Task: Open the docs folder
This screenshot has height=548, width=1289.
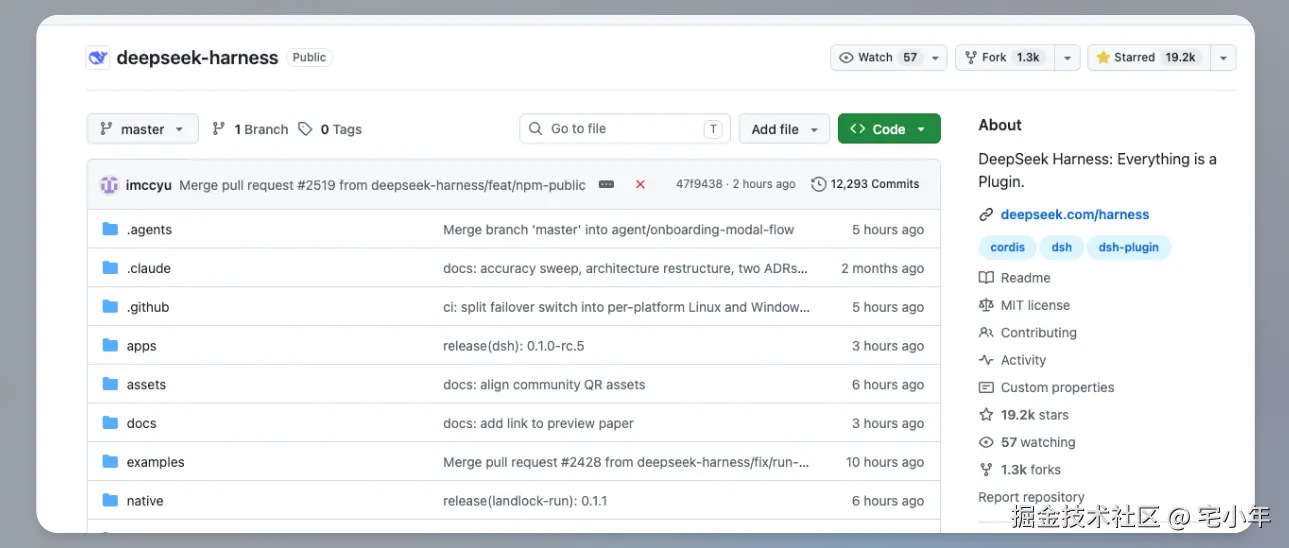Action: (142, 423)
